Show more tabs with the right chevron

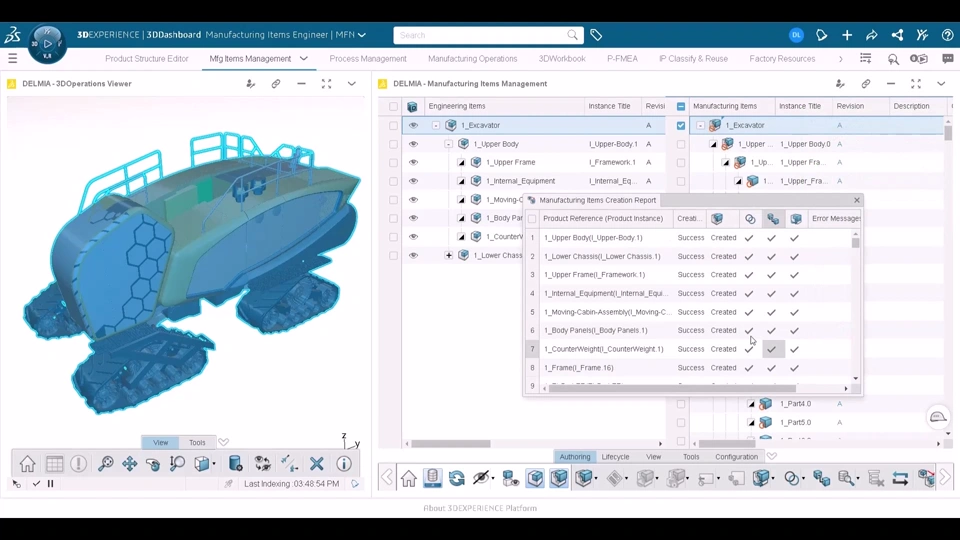[x=840, y=59]
